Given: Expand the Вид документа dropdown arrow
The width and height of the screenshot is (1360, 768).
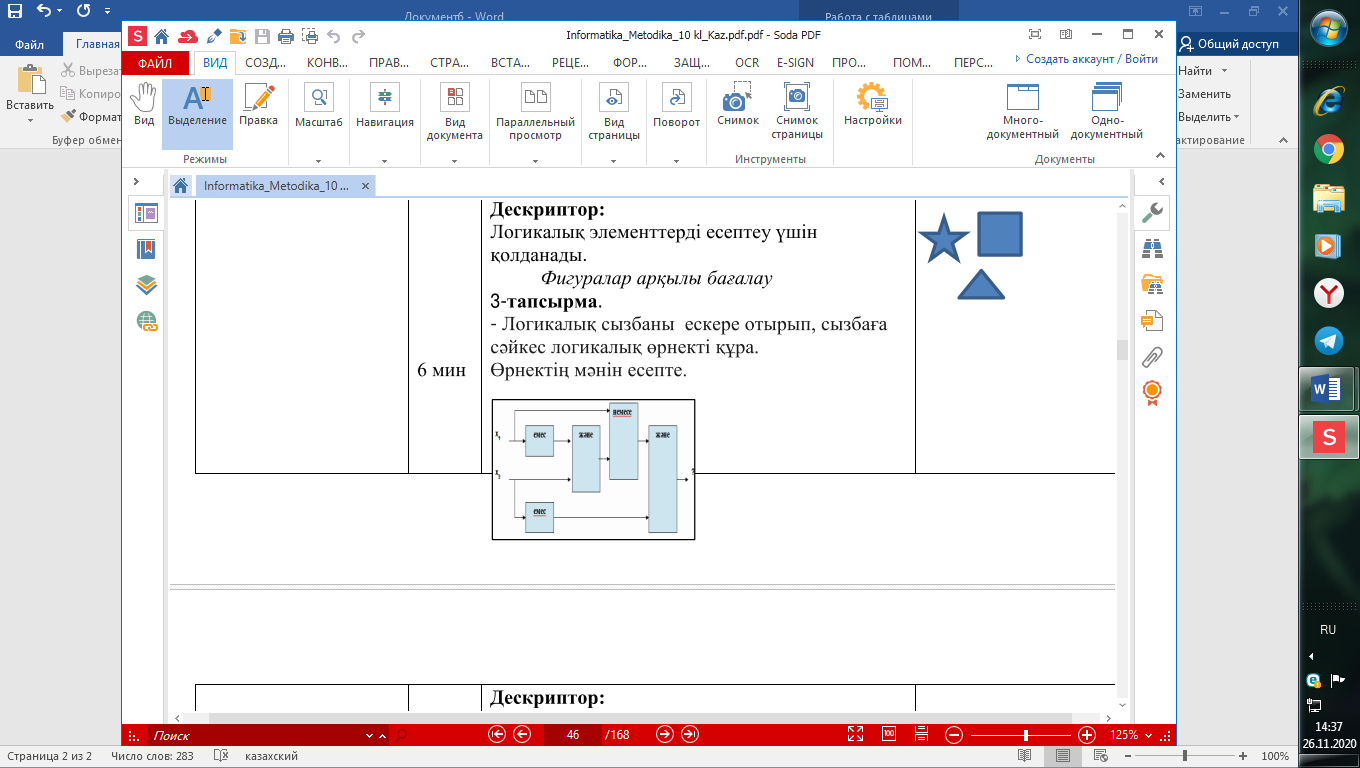Looking at the screenshot, I should (455, 160).
